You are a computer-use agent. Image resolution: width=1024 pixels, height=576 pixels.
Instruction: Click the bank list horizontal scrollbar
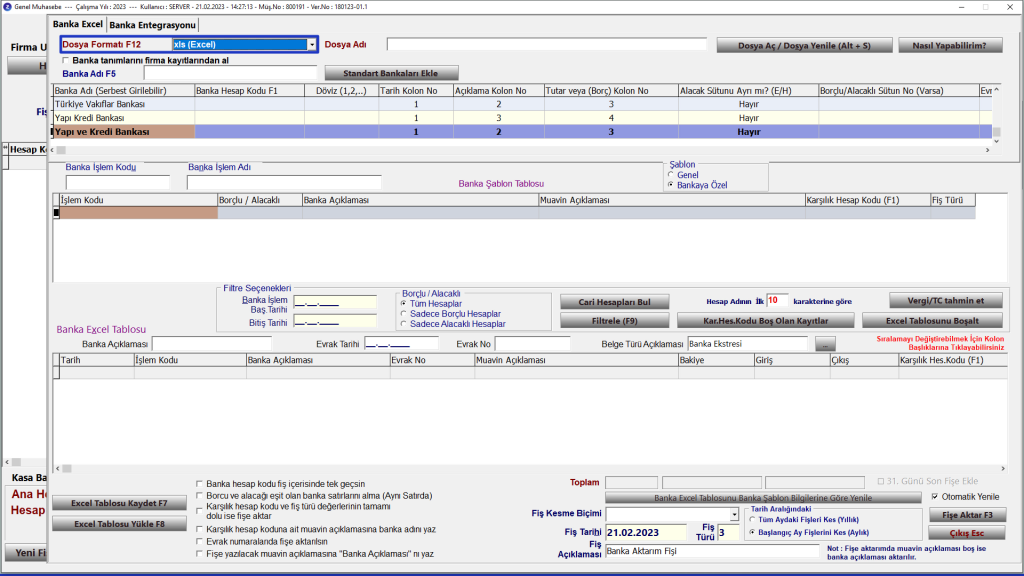pos(520,150)
